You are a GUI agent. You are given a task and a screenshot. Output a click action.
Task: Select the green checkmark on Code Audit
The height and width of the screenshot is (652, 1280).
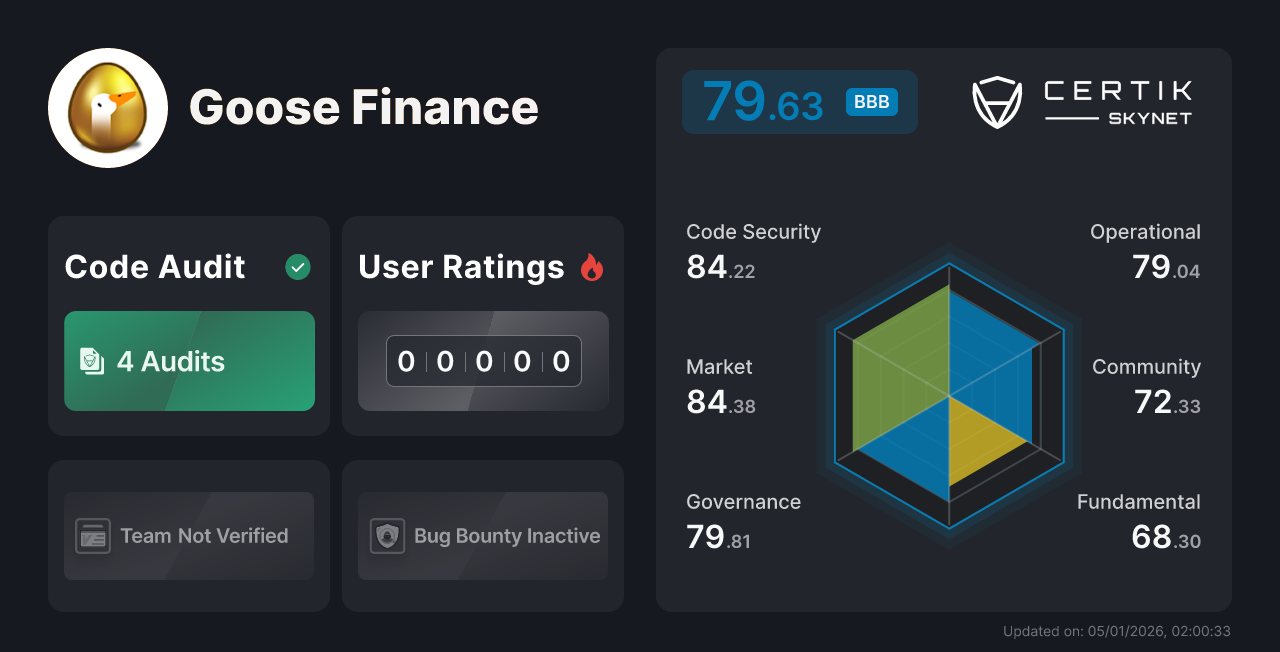tap(297, 266)
